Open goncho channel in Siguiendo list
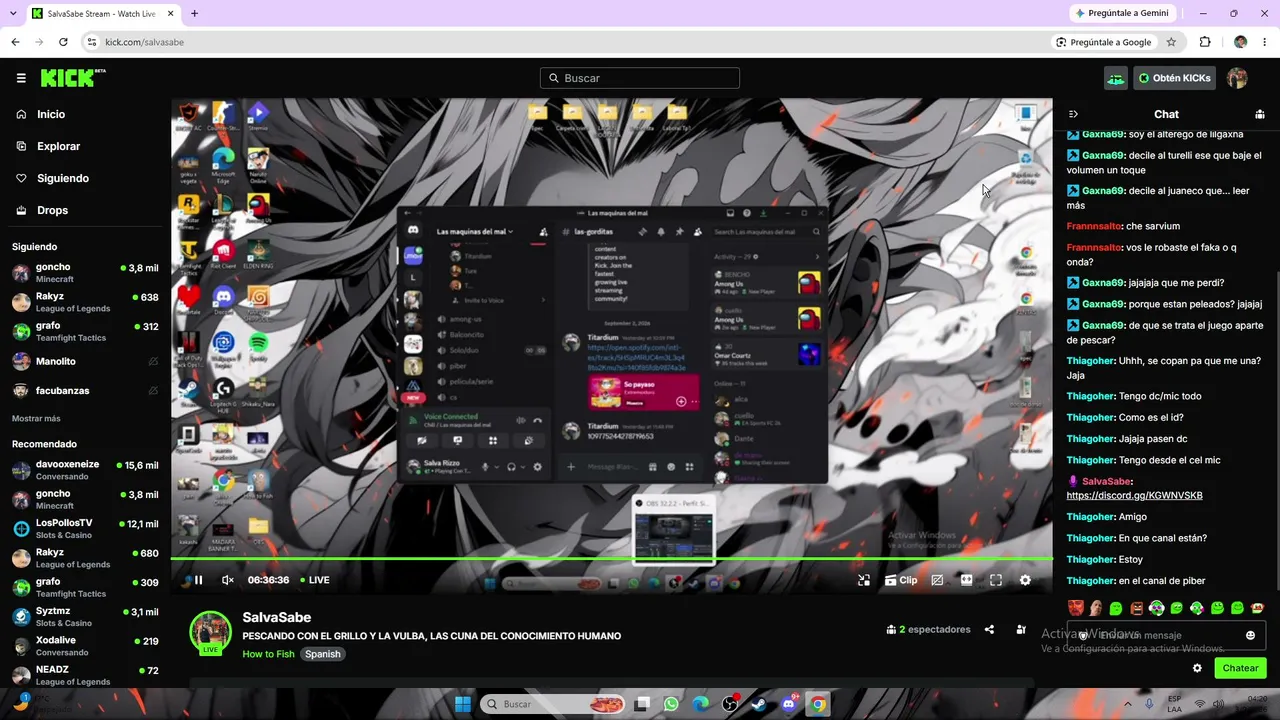 (x=85, y=272)
